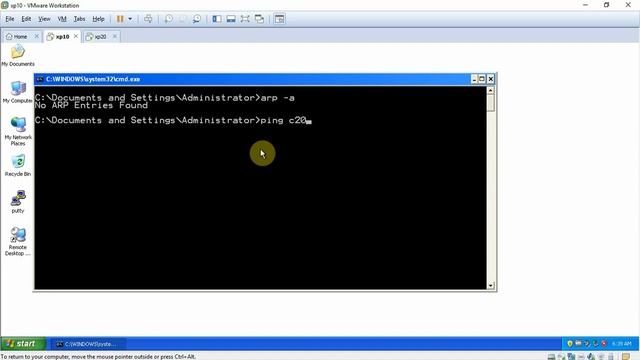Switch to Unity mode toolbar icon

(x=259, y=19)
